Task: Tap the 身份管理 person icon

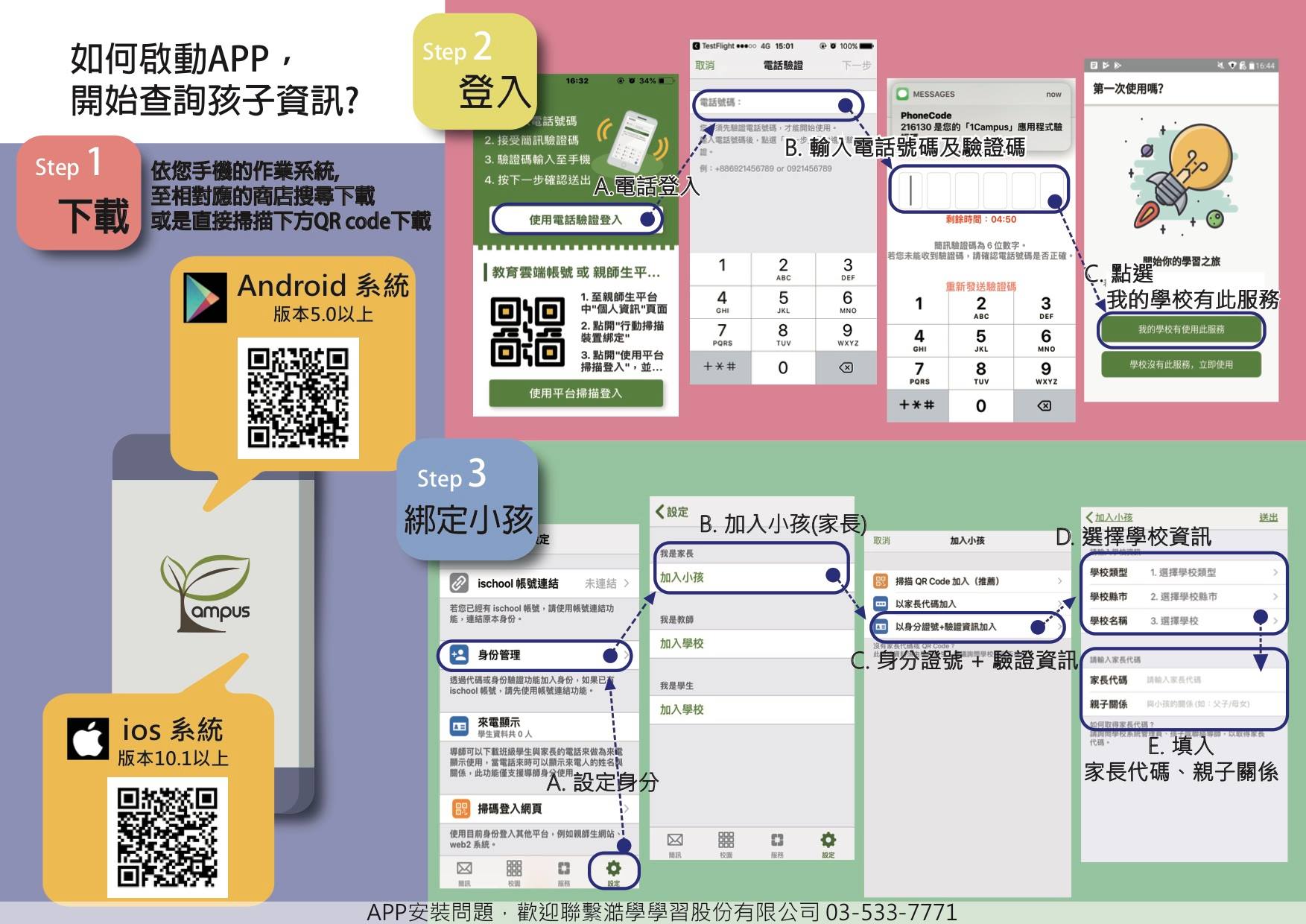Action: [459, 655]
